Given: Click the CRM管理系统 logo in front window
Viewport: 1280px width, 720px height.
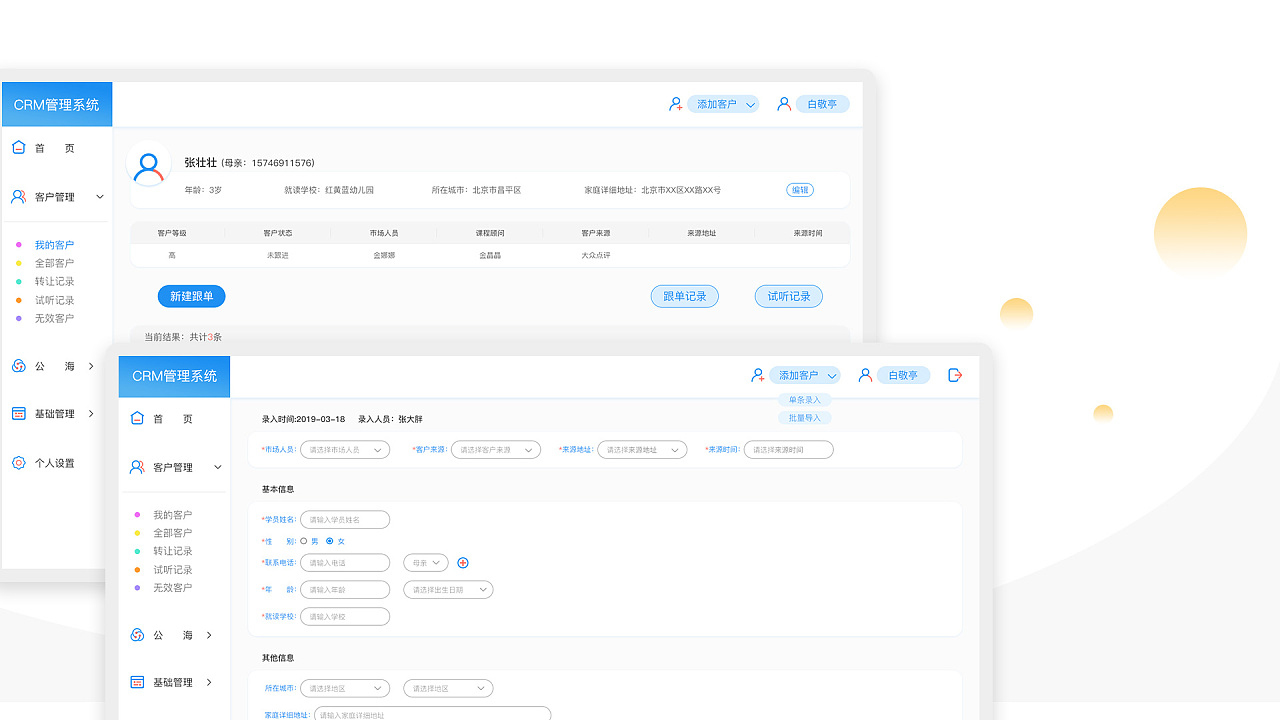Looking at the screenshot, I should (174, 376).
